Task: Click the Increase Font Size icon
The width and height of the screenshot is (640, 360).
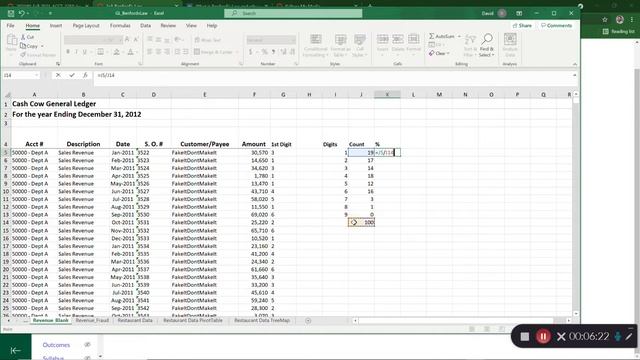Action: click(x=127, y=40)
